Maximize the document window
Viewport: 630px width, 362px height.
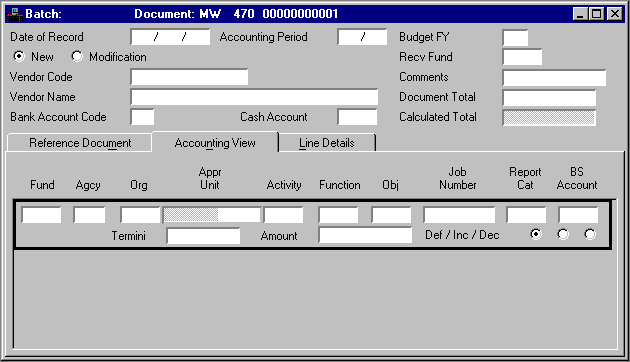[x=597, y=14]
